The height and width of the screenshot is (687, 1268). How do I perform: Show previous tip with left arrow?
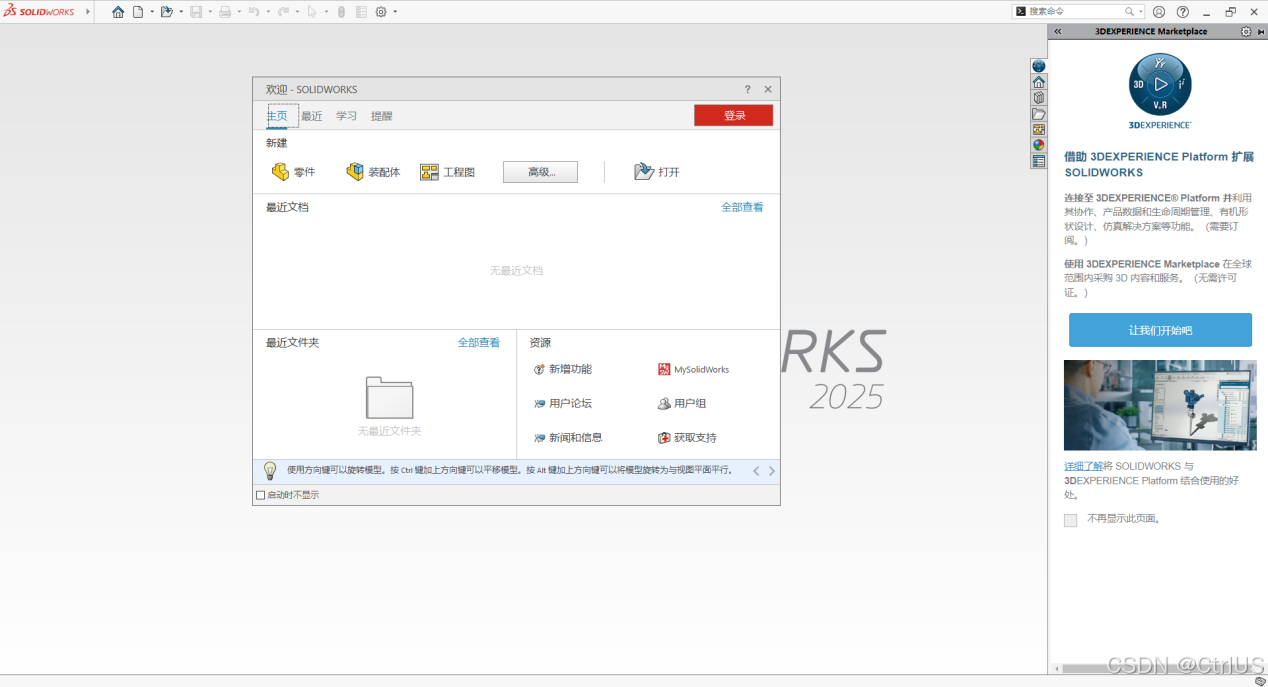tap(756, 471)
